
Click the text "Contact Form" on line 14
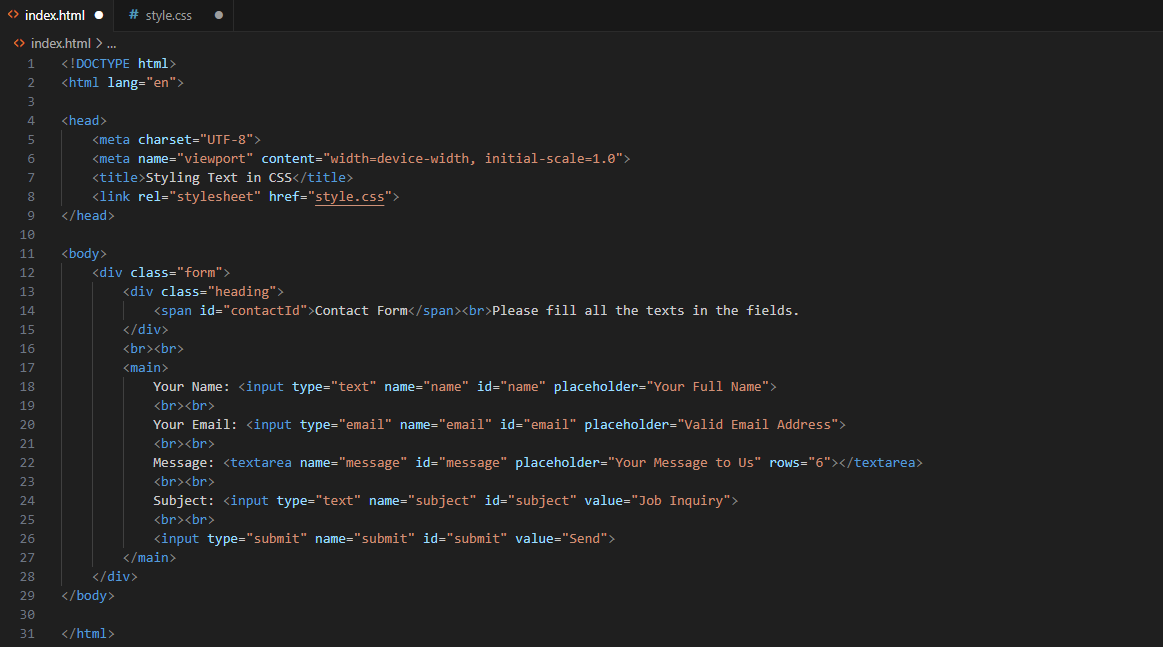[361, 311]
